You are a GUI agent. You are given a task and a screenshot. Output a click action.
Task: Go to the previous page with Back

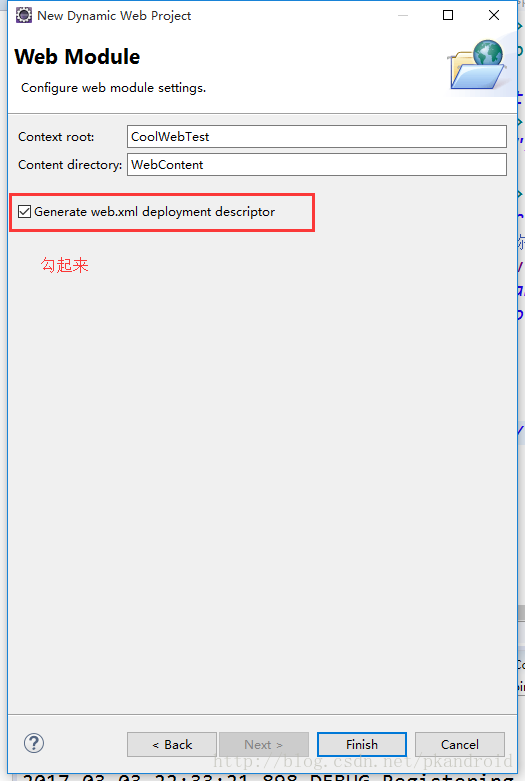172,744
